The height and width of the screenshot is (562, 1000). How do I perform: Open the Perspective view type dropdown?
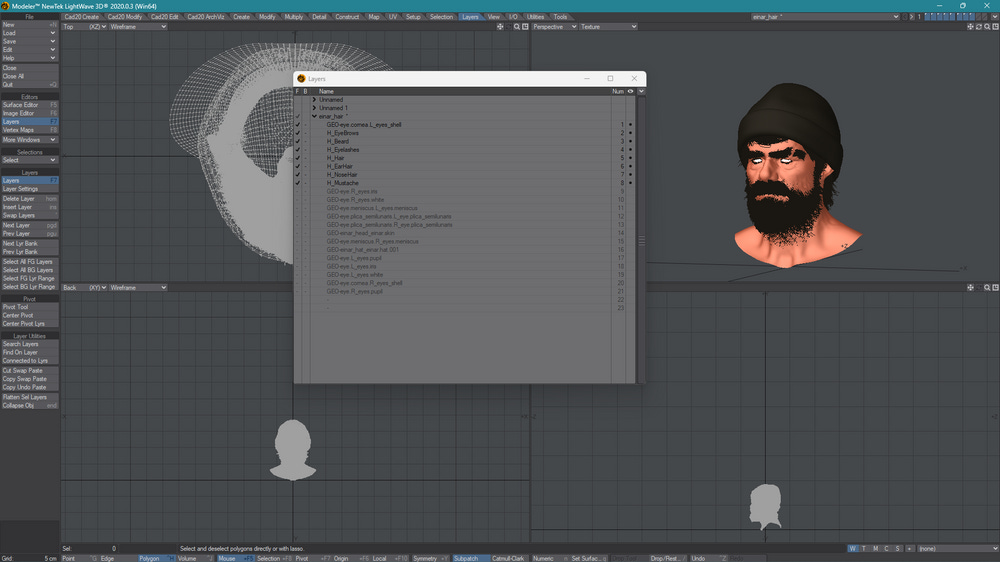tap(554, 27)
